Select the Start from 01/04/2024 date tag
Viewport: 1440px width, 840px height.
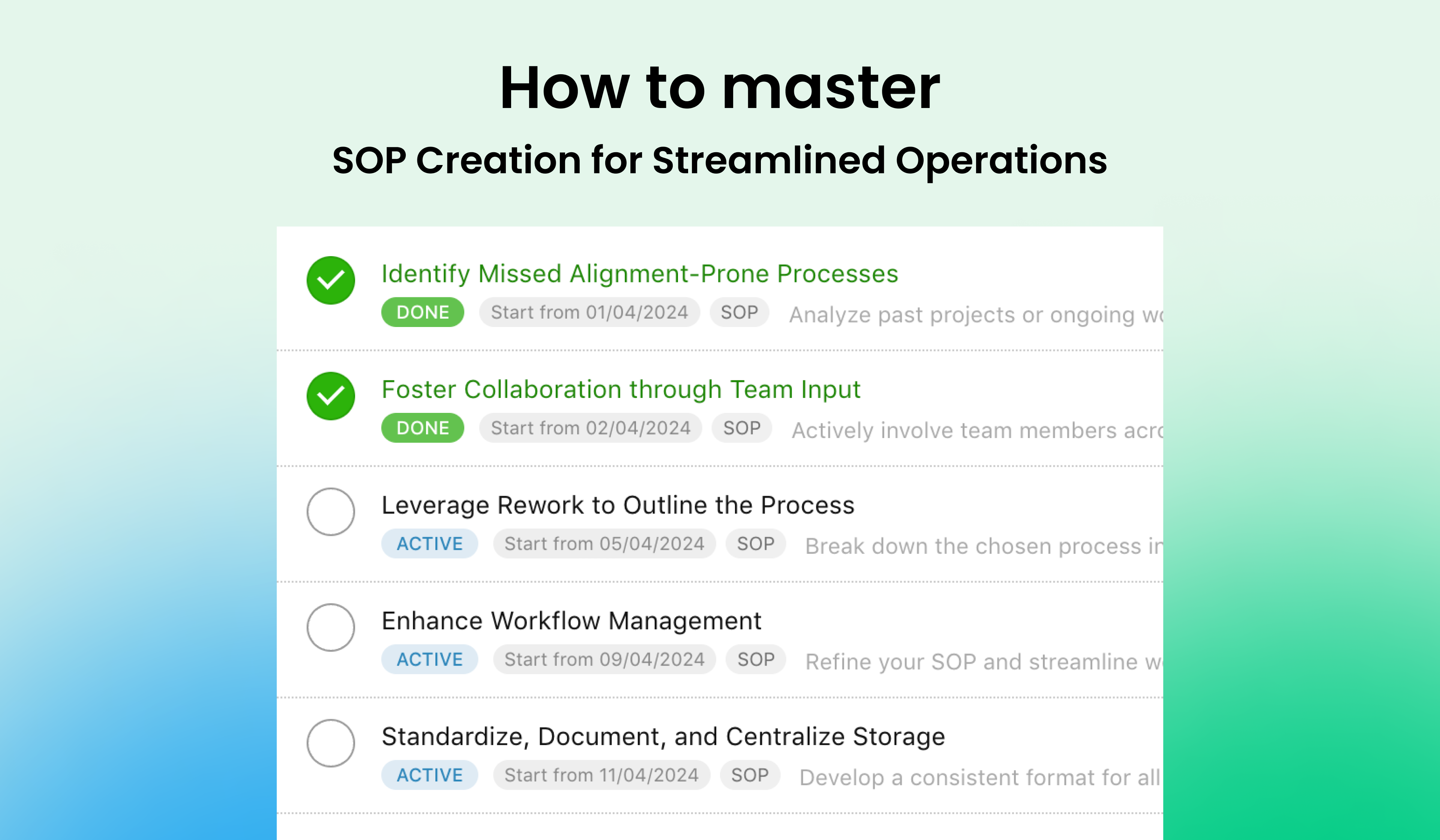589,312
